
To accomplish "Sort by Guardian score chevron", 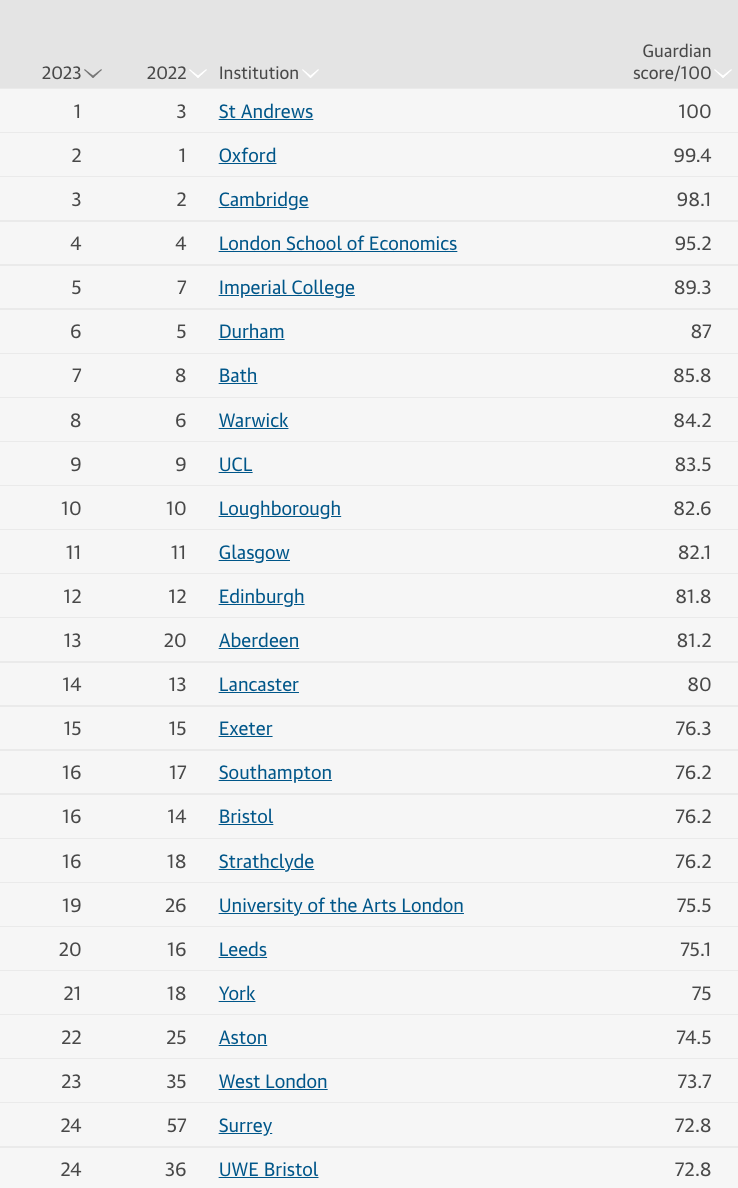I will (x=724, y=74).
